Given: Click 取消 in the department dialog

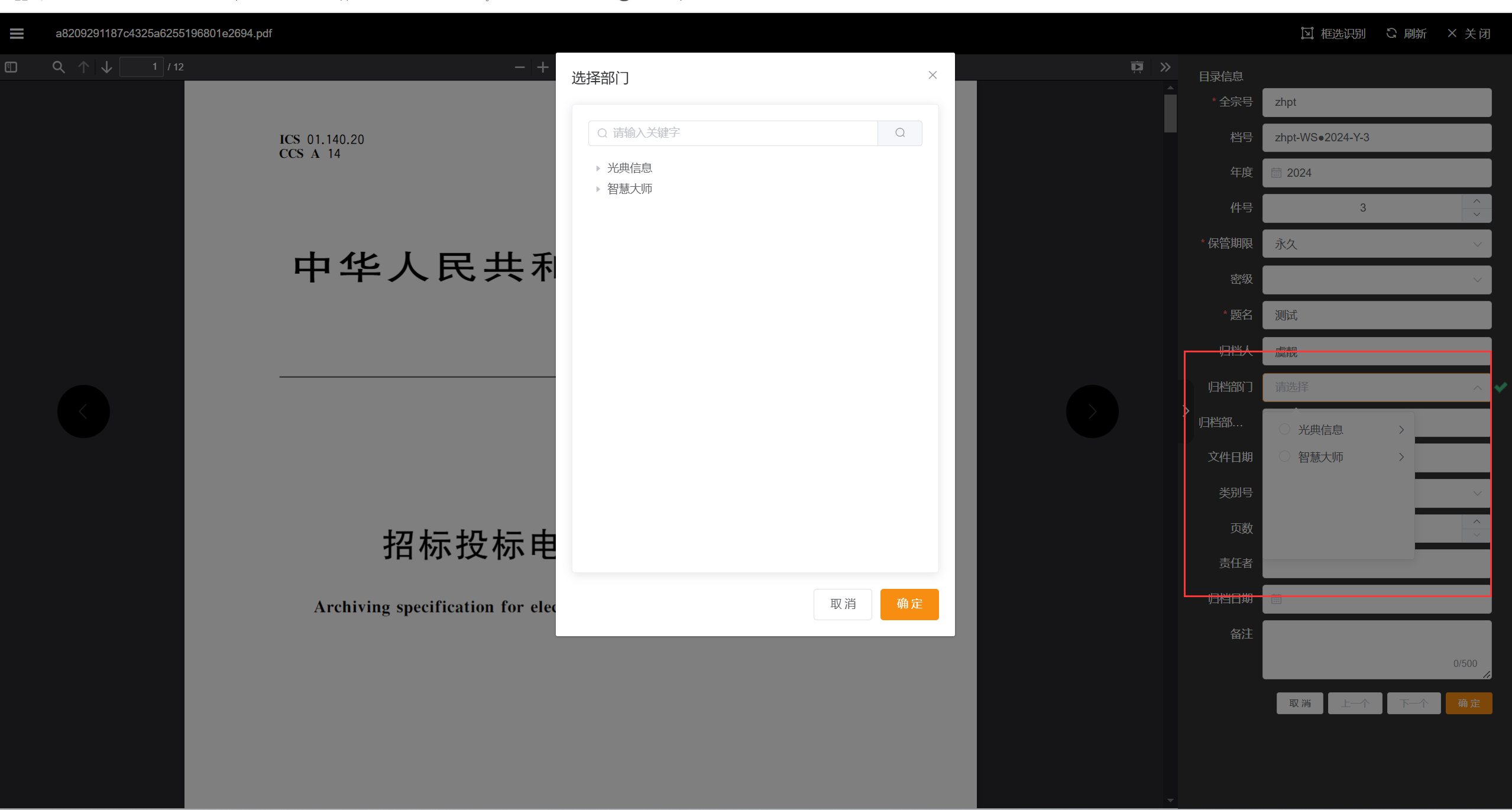Looking at the screenshot, I should click(843, 604).
